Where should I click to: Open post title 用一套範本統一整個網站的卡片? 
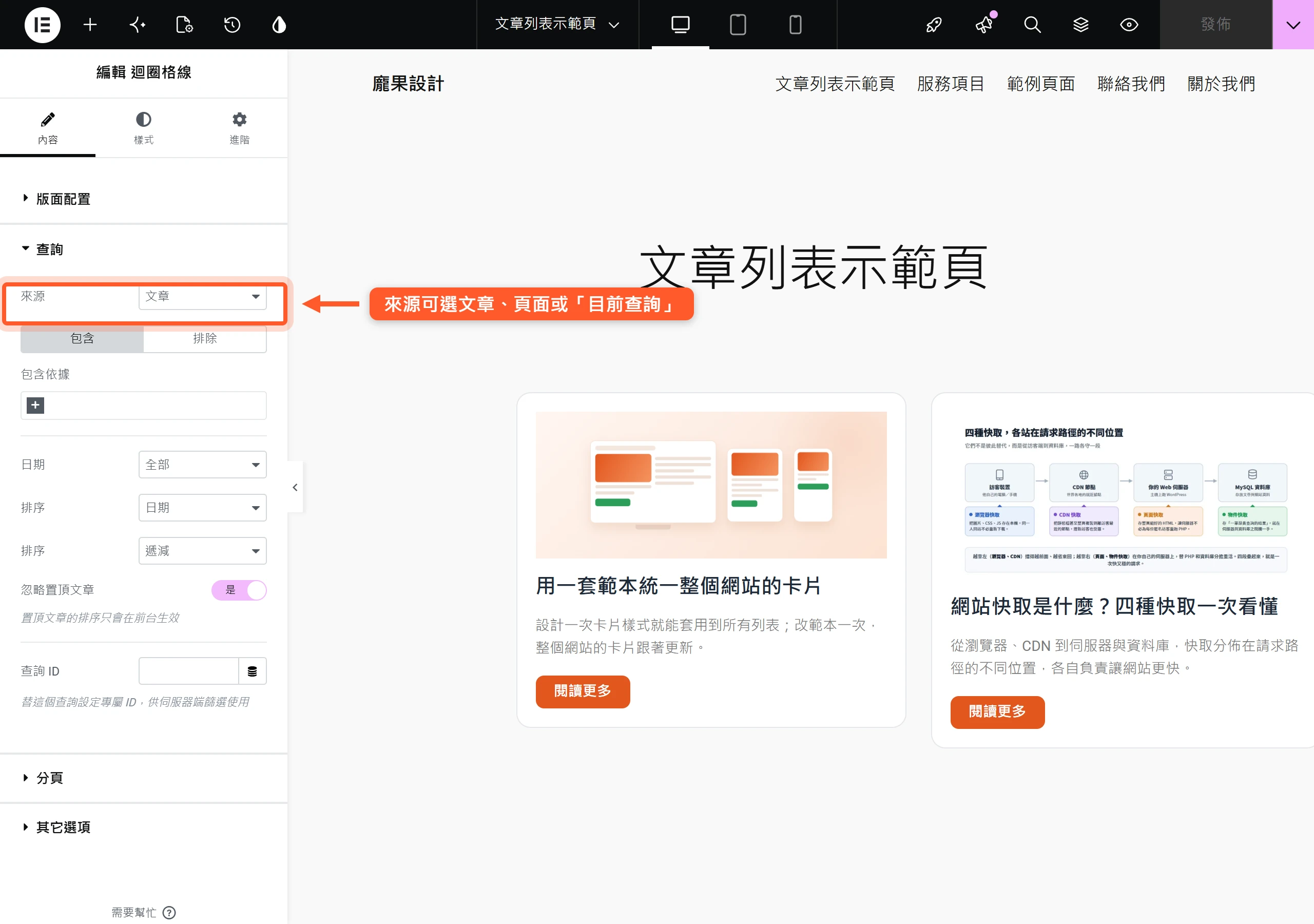pos(679,586)
